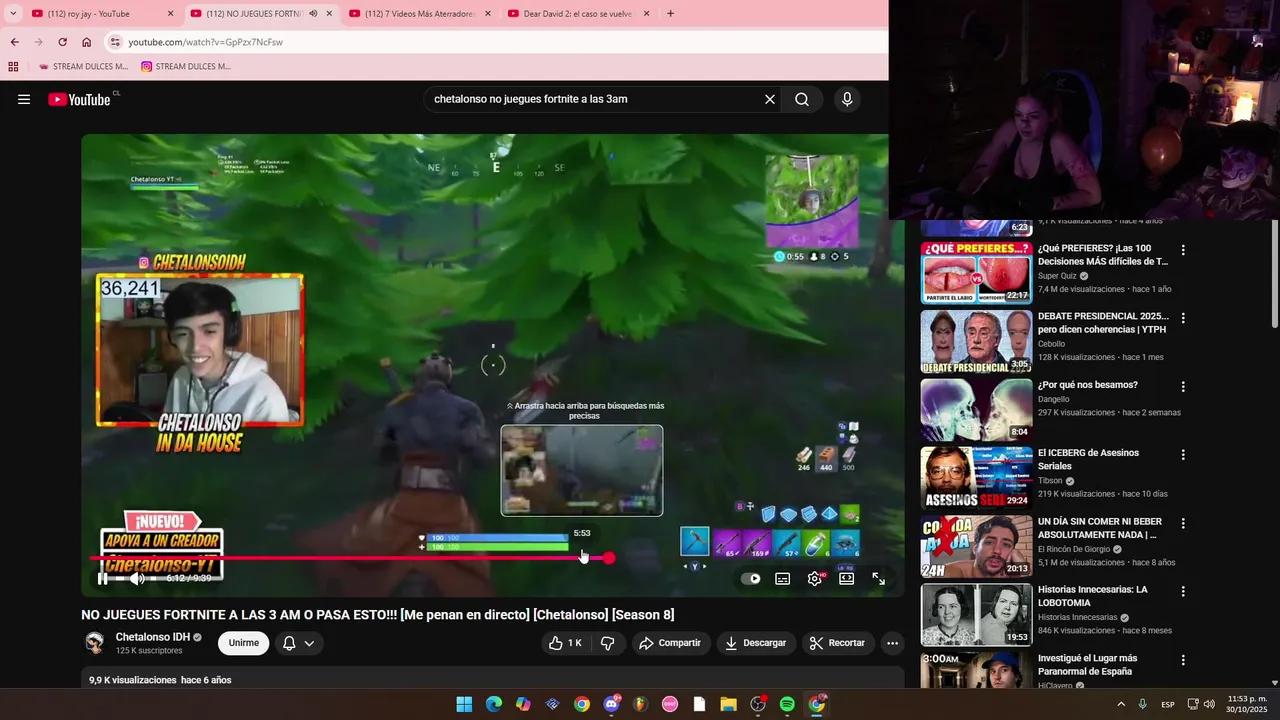This screenshot has height=720, width=1280.
Task: Go to the YouTube home logo
Action: pyautogui.click(x=80, y=99)
